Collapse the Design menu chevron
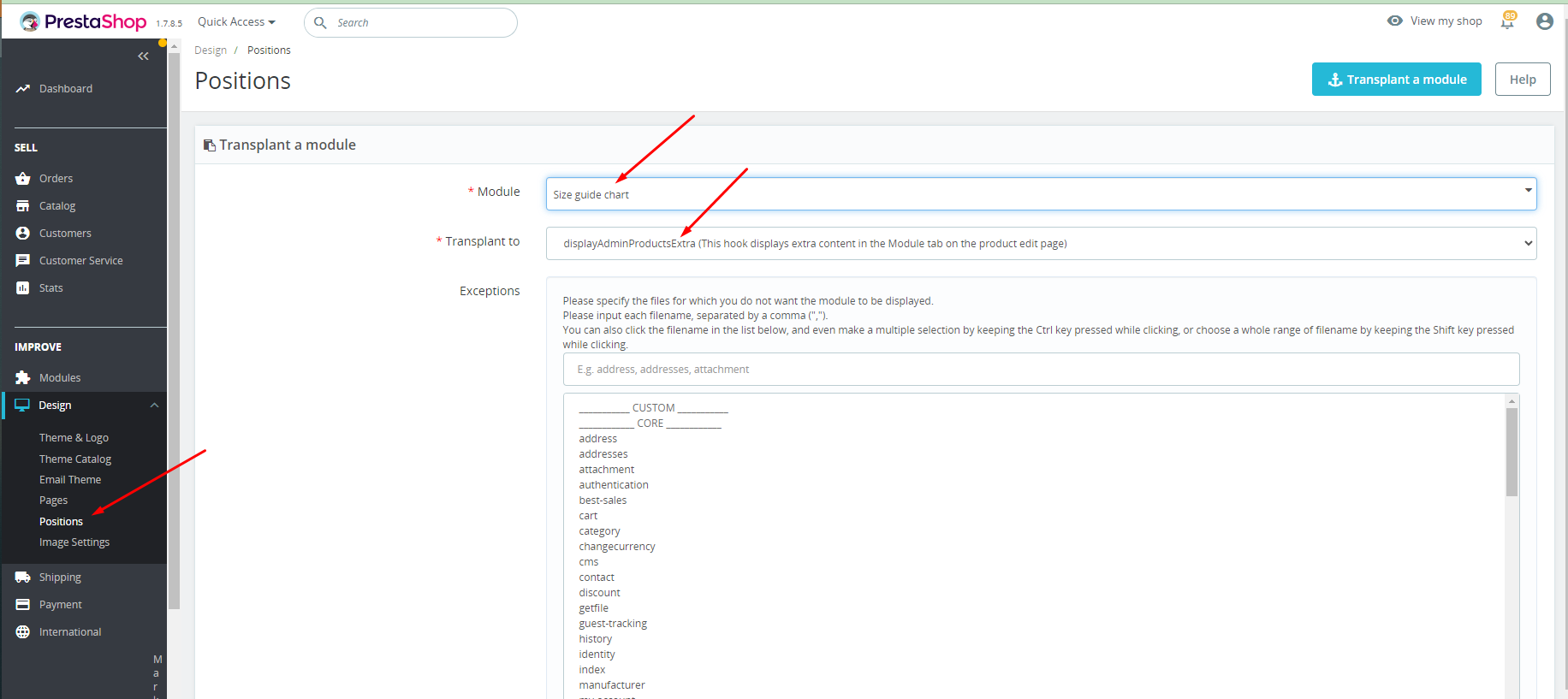Viewport: 1568px width, 699px height. coord(155,406)
